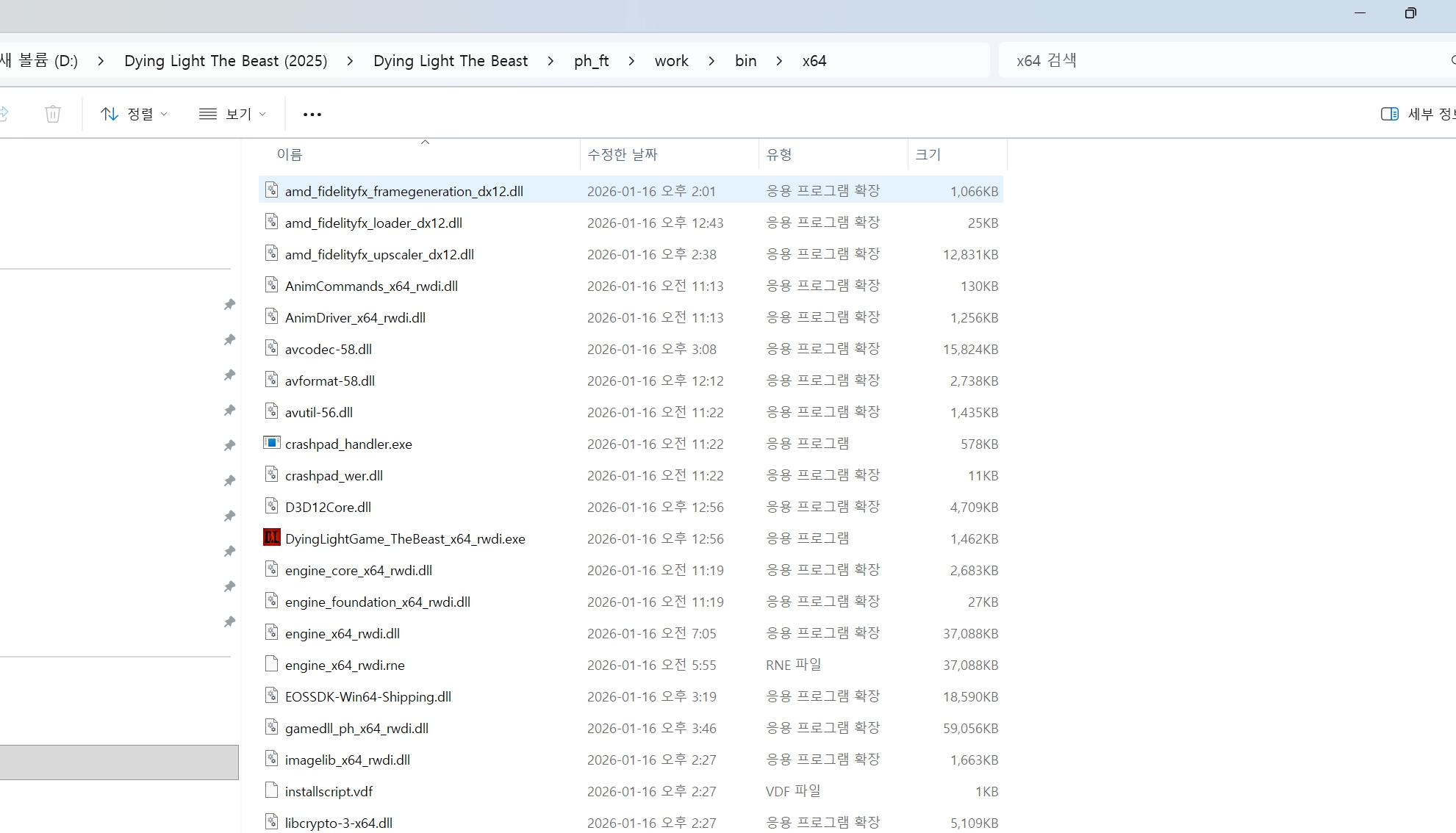Navigate to Dying Light The Beast breadcrumb
This screenshot has width=1456, height=833.
click(451, 61)
